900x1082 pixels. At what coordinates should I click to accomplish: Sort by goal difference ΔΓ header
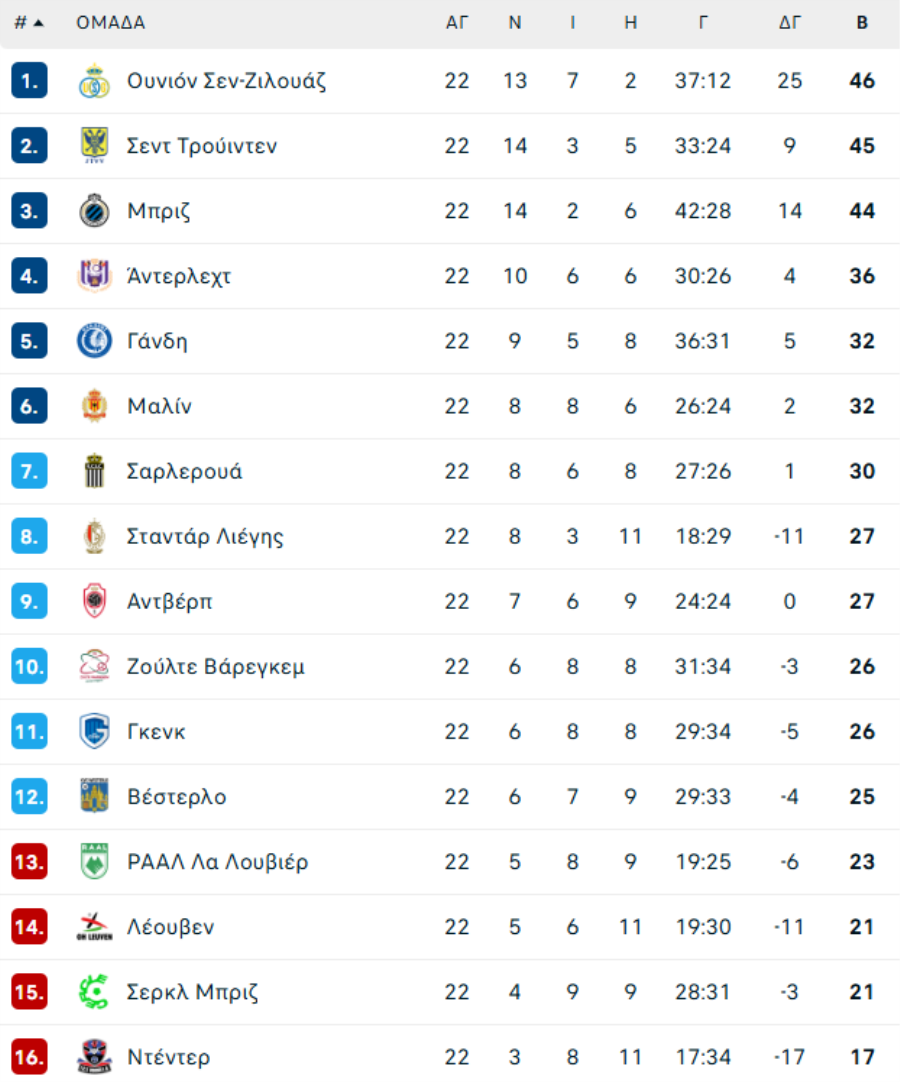tap(790, 23)
